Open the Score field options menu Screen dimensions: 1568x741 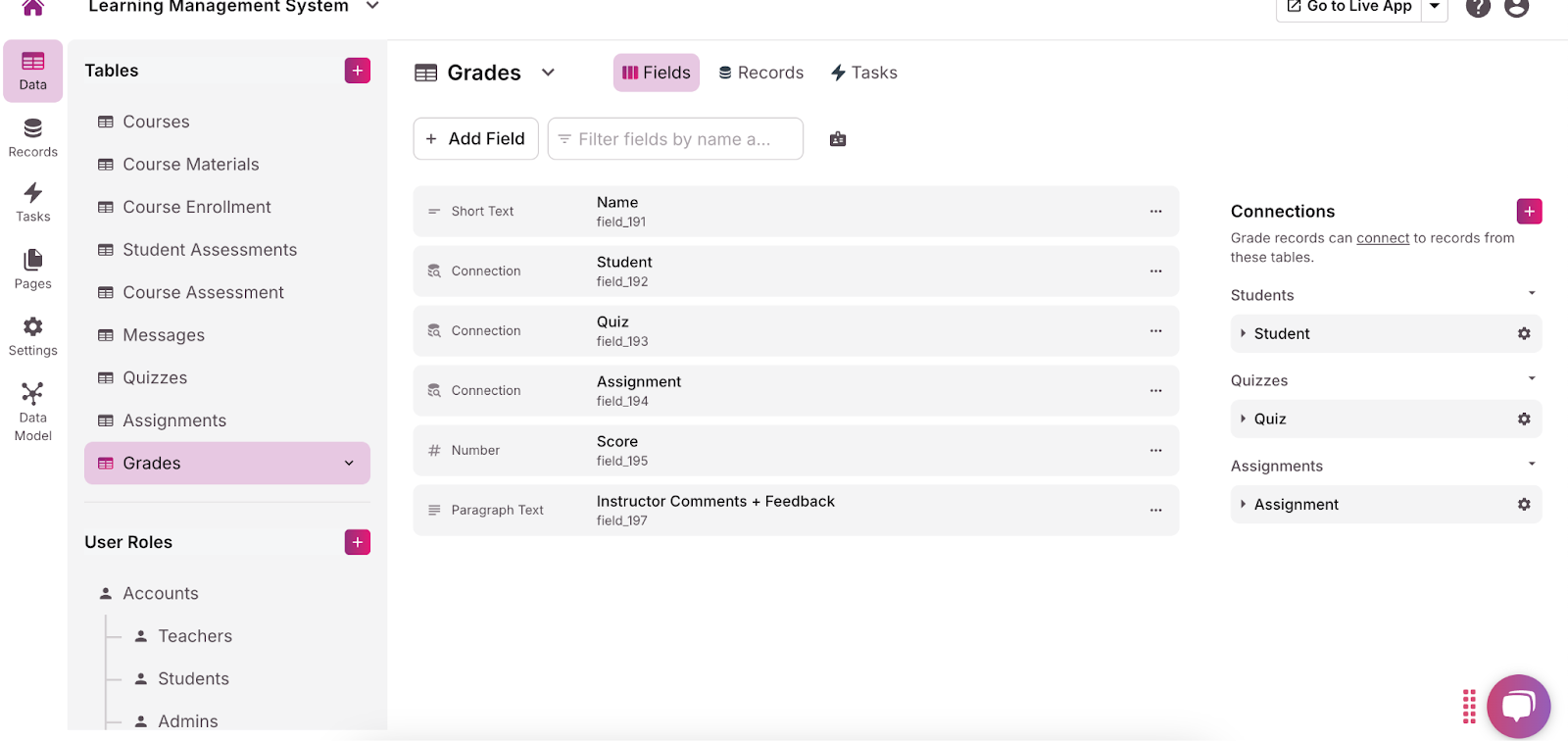pyautogui.click(x=1155, y=451)
